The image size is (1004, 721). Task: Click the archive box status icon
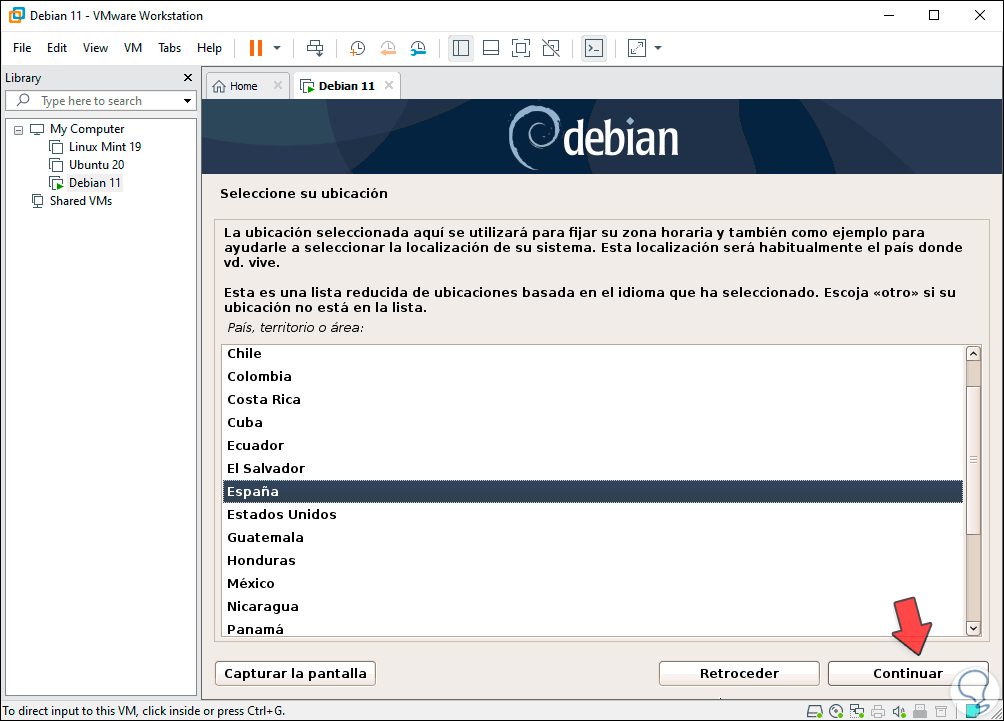pyautogui.click(x=941, y=711)
